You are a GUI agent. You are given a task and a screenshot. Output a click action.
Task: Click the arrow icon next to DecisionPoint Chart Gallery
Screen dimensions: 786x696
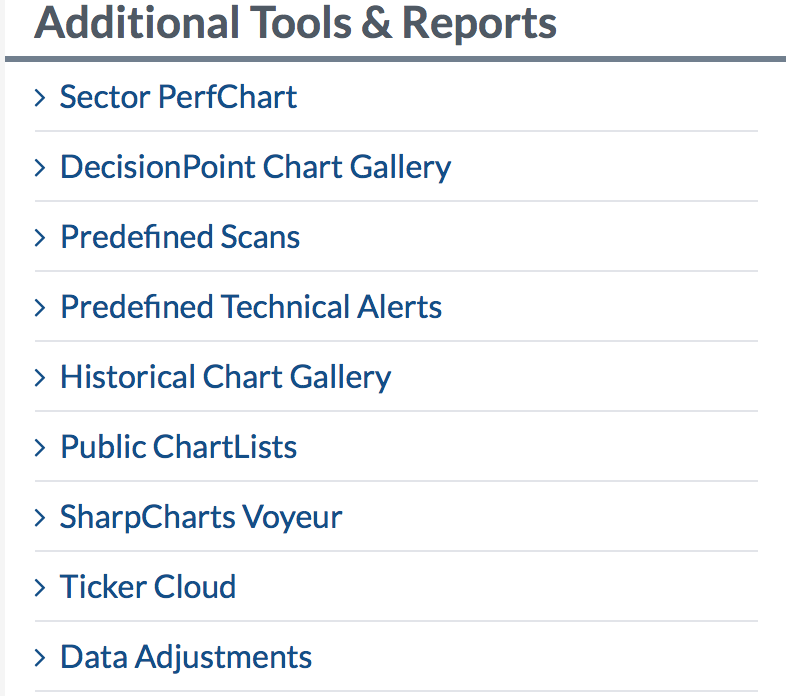40,167
